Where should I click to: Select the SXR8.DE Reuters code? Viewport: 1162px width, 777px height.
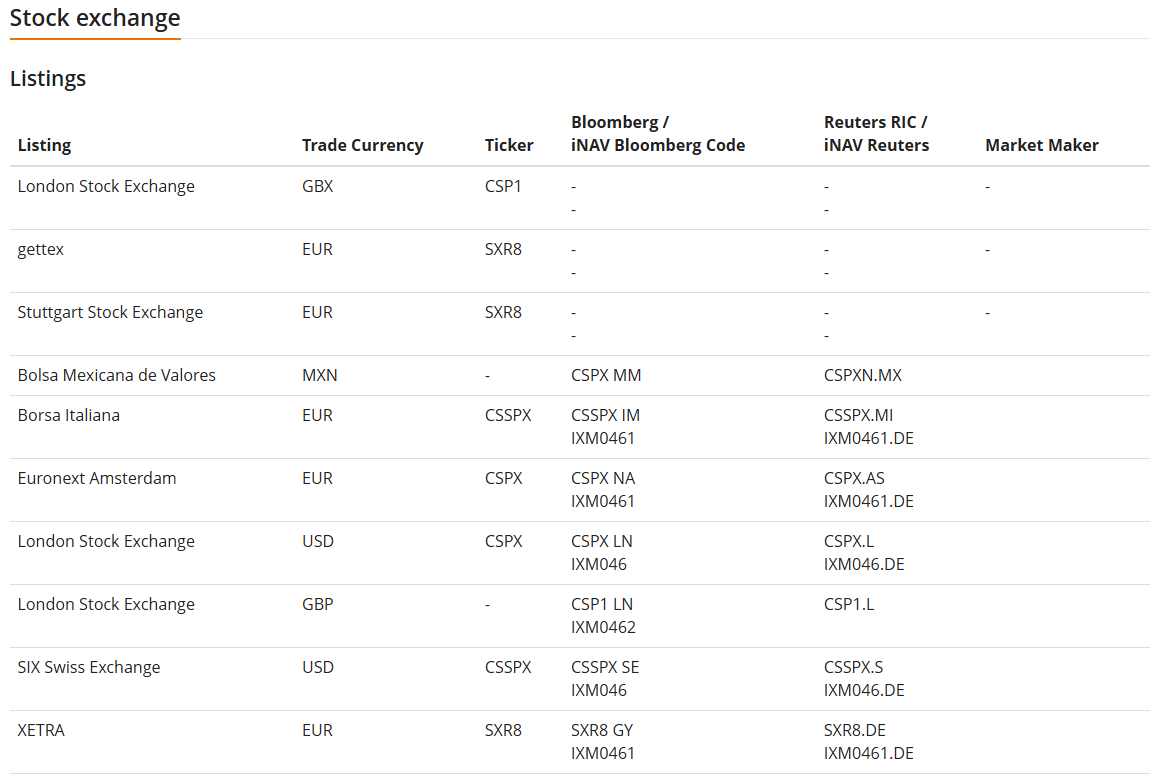point(854,730)
